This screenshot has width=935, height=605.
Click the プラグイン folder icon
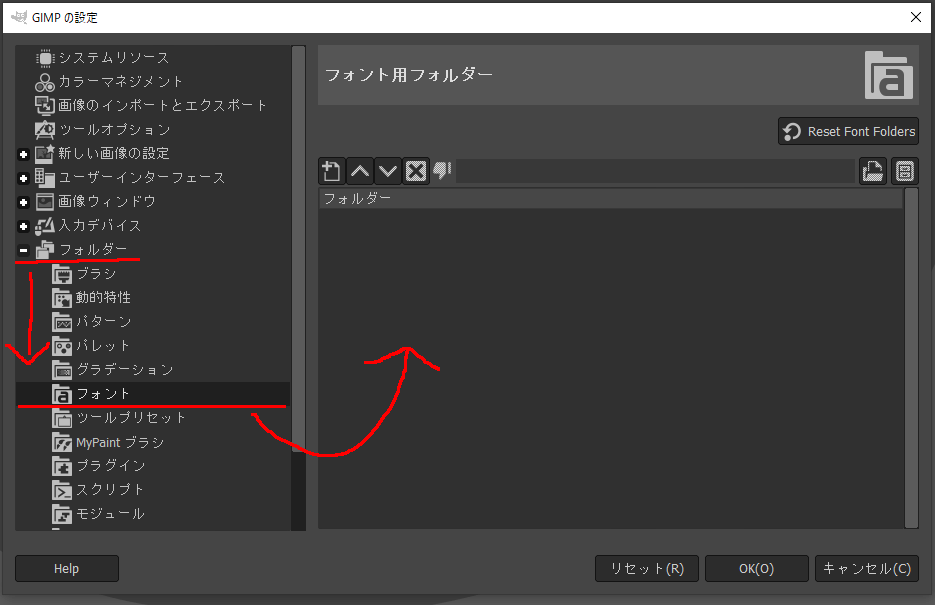coord(62,466)
